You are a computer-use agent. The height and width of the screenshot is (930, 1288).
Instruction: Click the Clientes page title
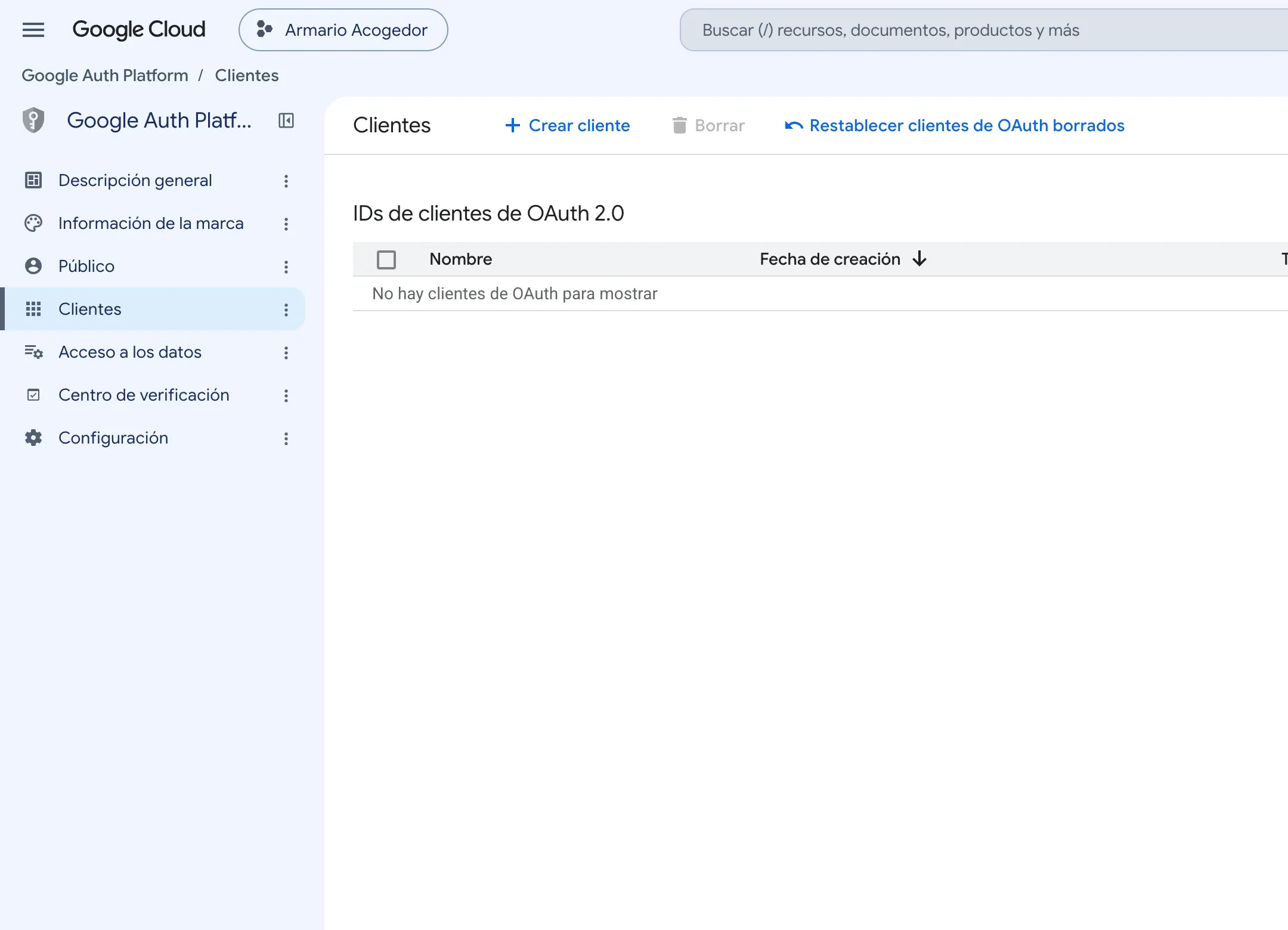pyautogui.click(x=392, y=125)
